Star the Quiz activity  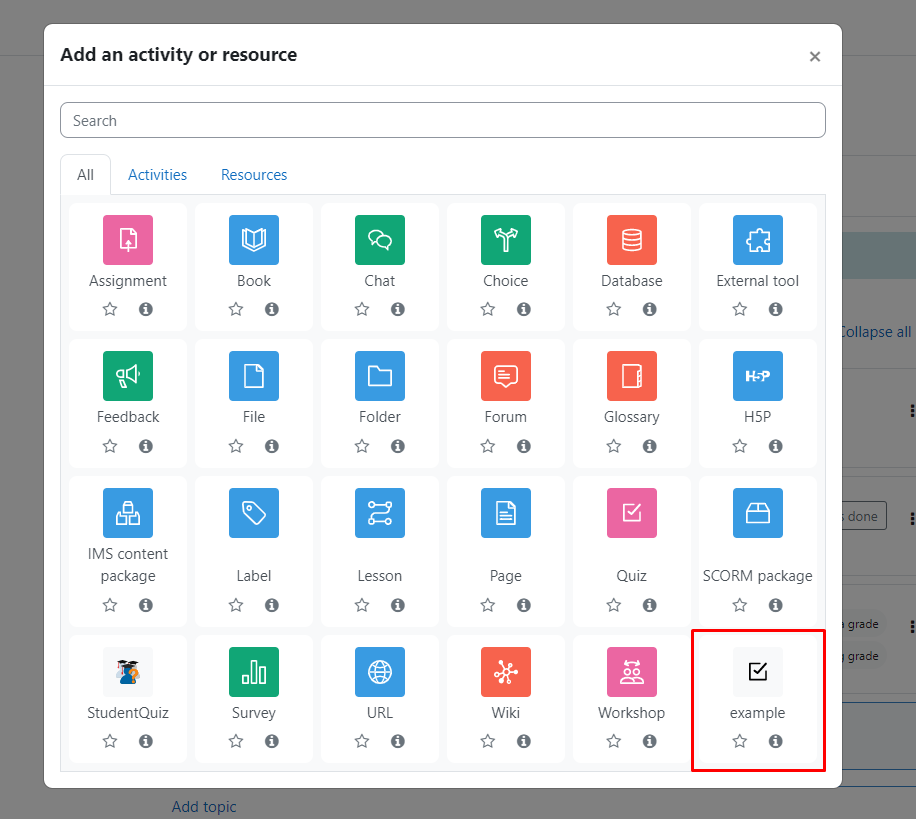(x=613, y=605)
